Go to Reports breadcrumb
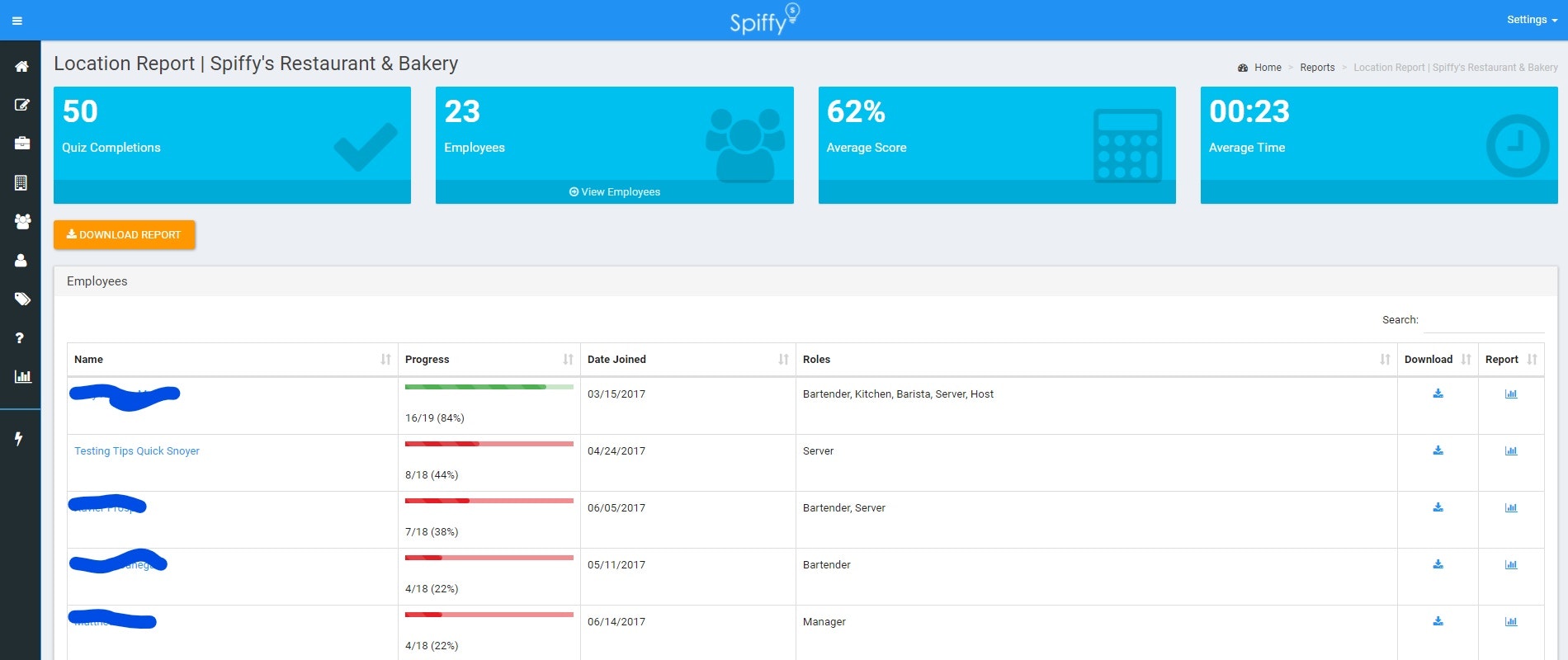Image resolution: width=1568 pixels, height=660 pixels. click(1317, 68)
